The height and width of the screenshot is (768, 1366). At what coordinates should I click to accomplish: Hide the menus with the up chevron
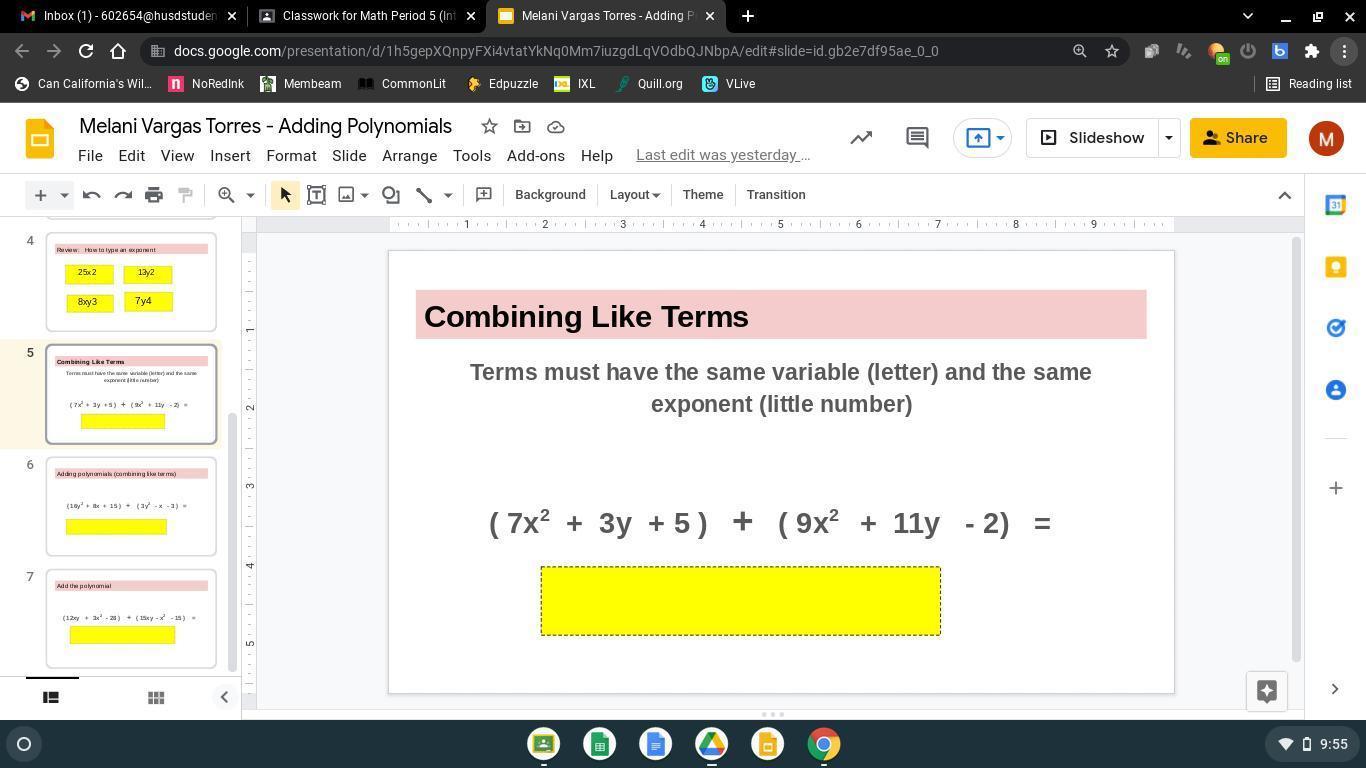1285,195
